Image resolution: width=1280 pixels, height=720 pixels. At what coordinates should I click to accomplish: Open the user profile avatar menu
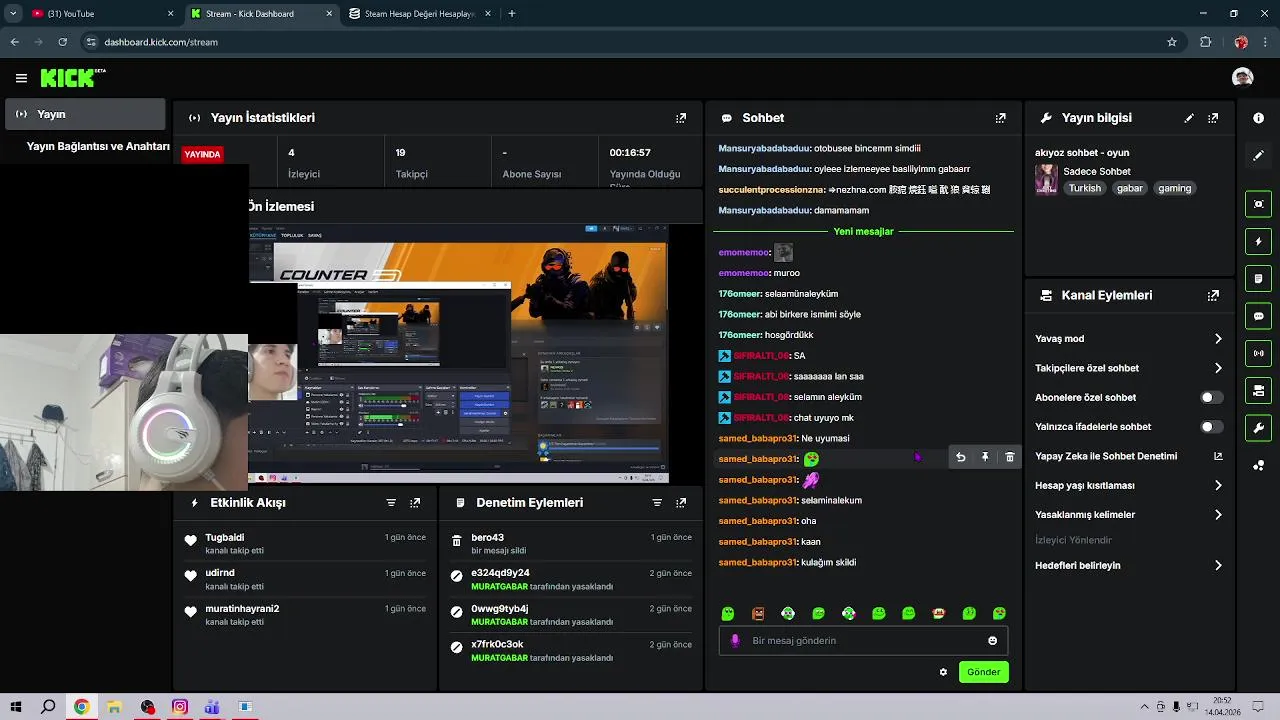click(1242, 78)
